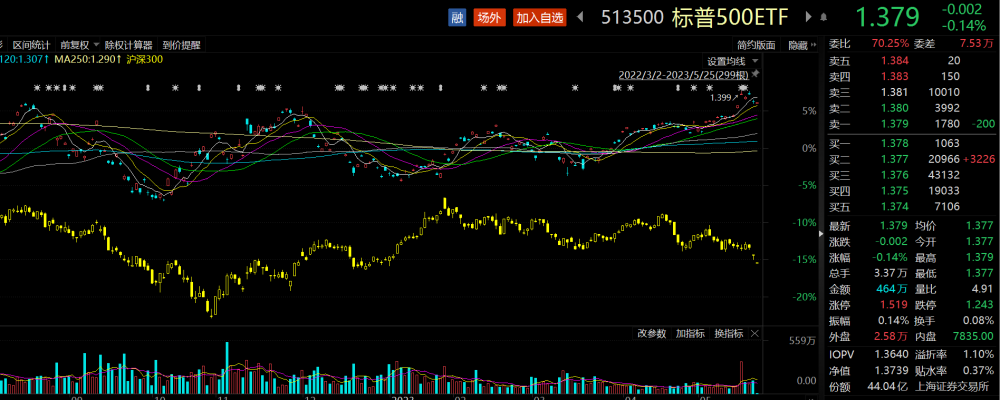The image size is (1000, 400).
Task: Click the pin icon beside the date range
Action: (x=757, y=74)
